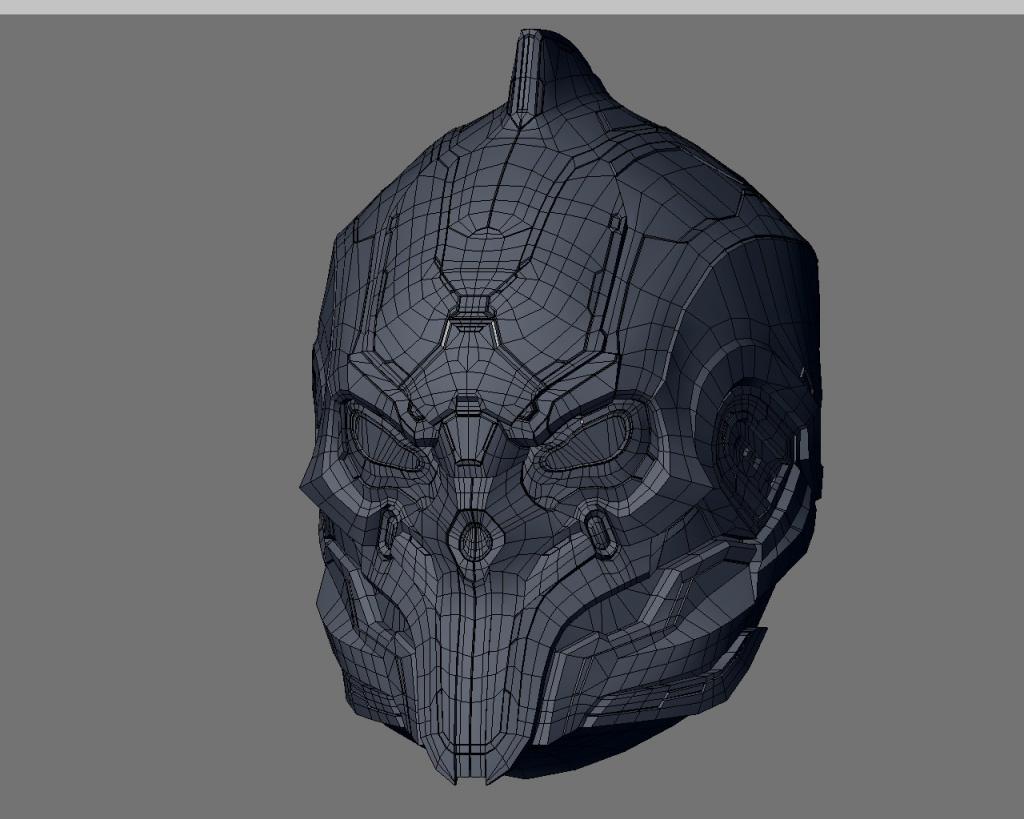Click empty viewport background left of helmet

[x=150, y=418]
